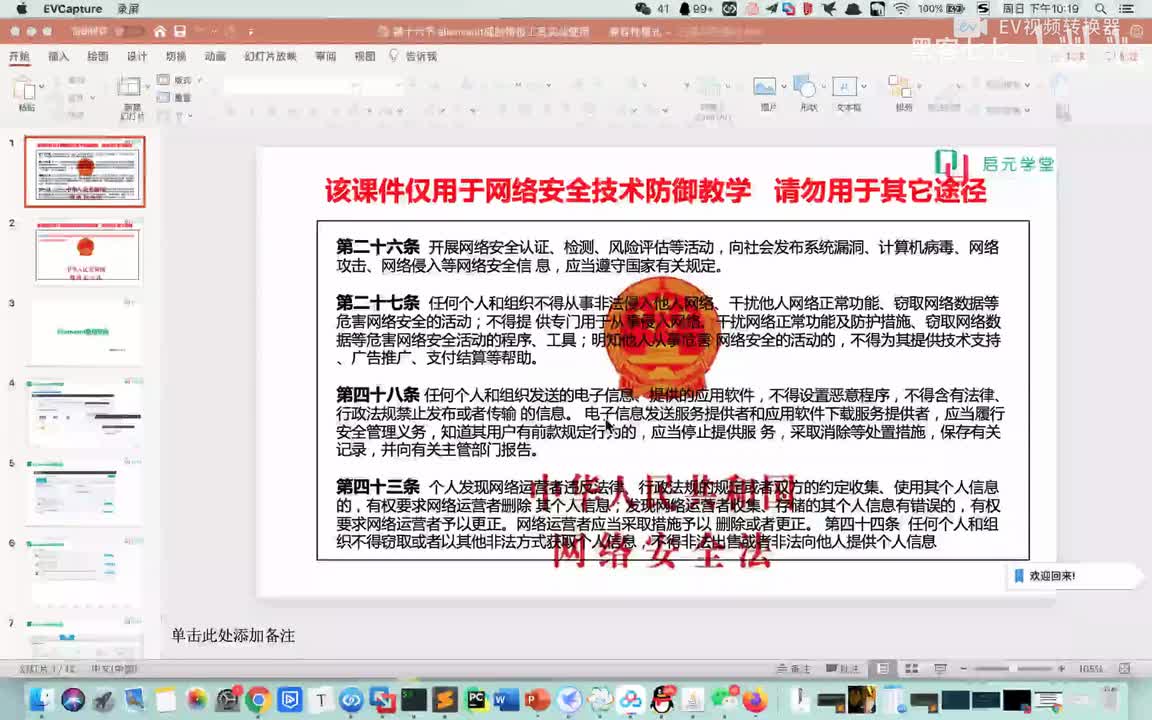The image size is (1152, 720).
Task: Click the Layout (版式) icon
Action: [x=163, y=80]
